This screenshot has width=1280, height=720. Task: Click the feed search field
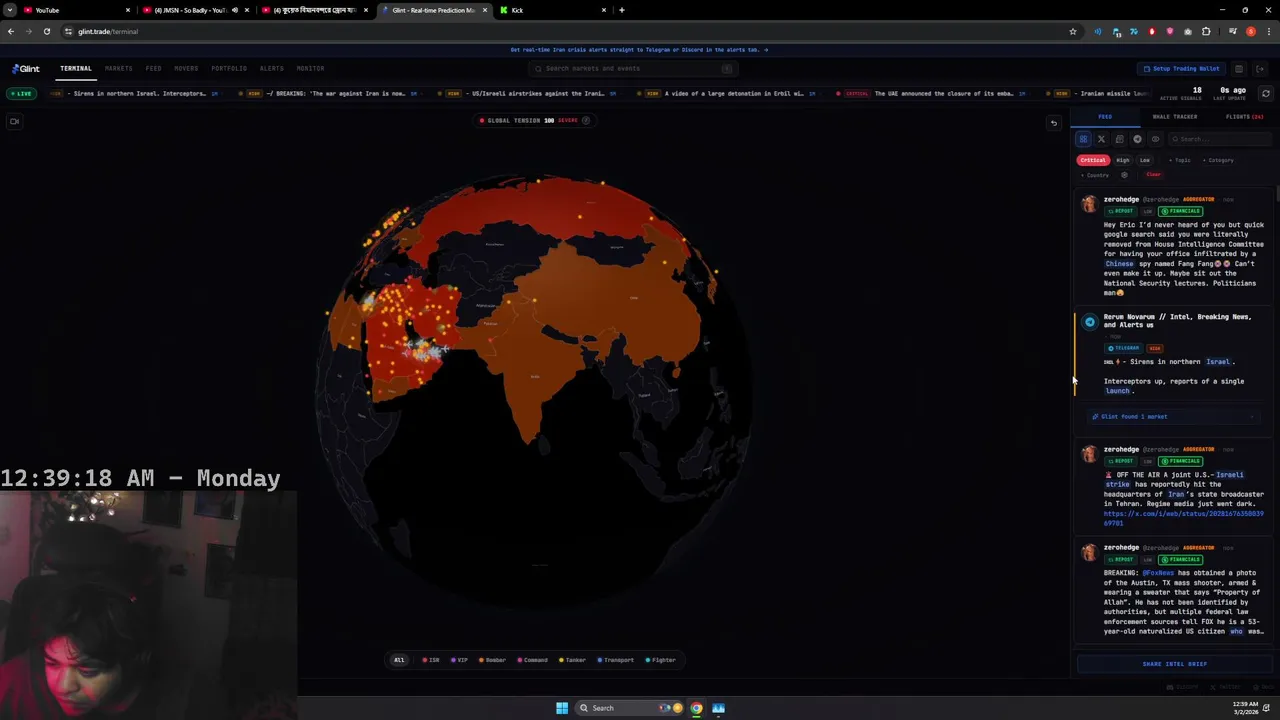pyautogui.click(x=1218, y=139)
